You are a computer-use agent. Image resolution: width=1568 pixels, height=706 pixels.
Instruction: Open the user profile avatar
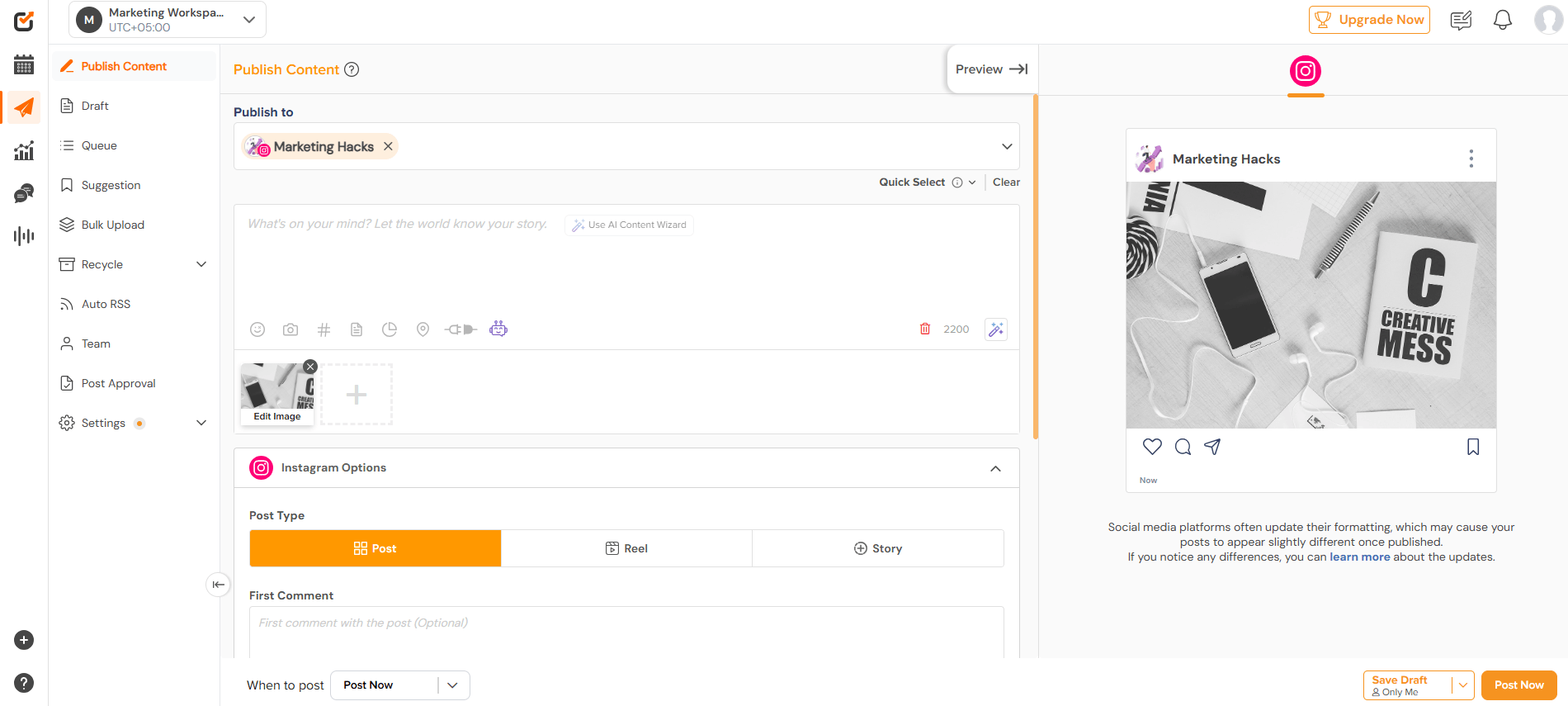point(1548,20)
